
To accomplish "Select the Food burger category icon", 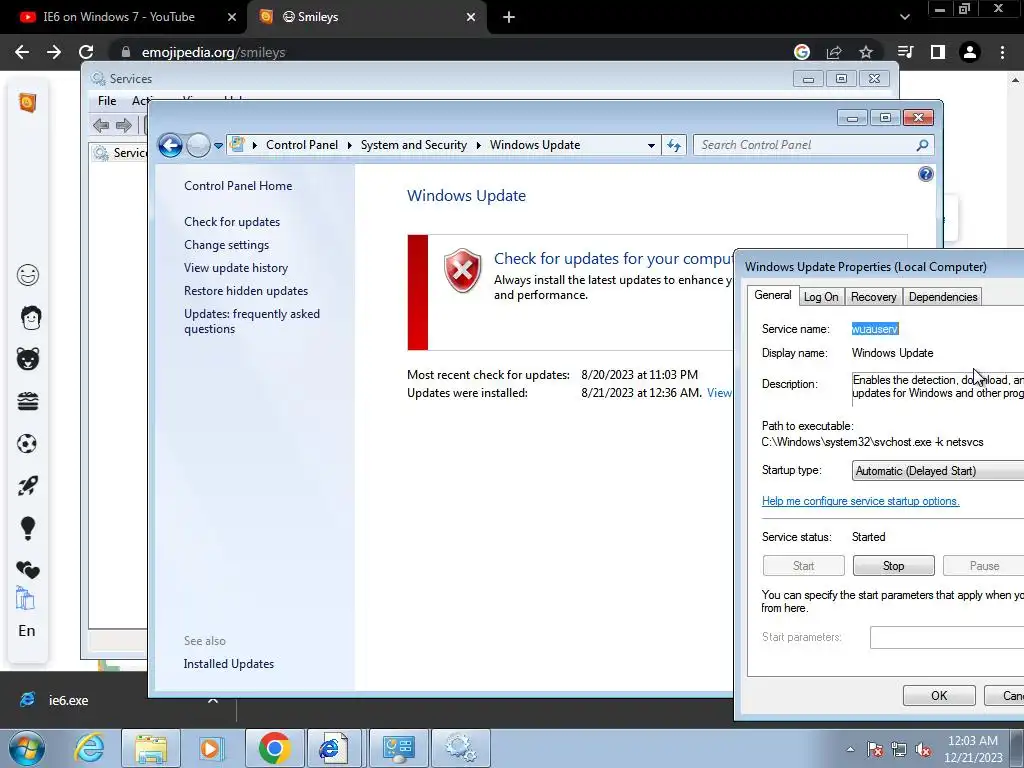I will coord(27,401).
